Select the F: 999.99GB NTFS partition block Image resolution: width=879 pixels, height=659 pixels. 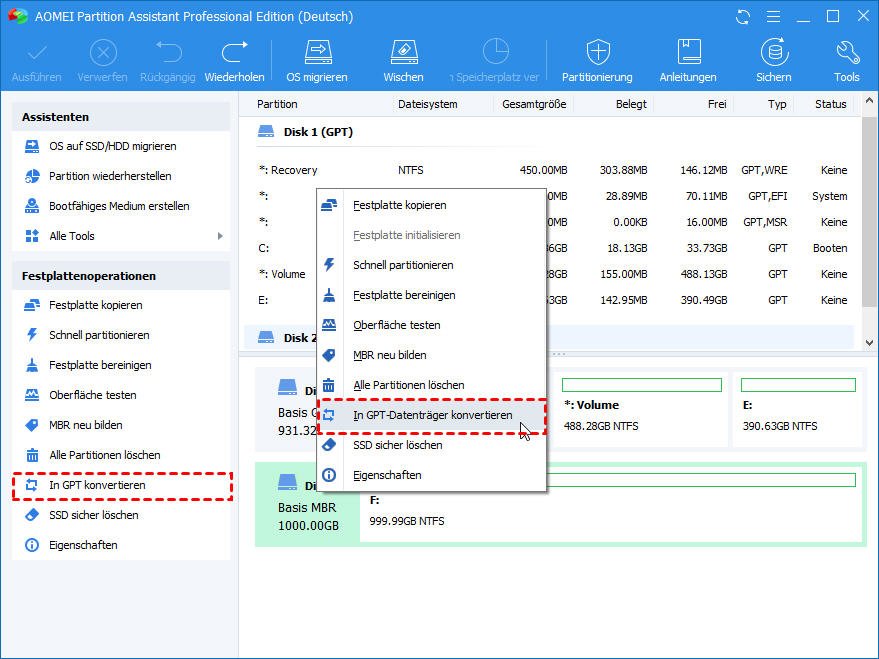tap(611, 504)
